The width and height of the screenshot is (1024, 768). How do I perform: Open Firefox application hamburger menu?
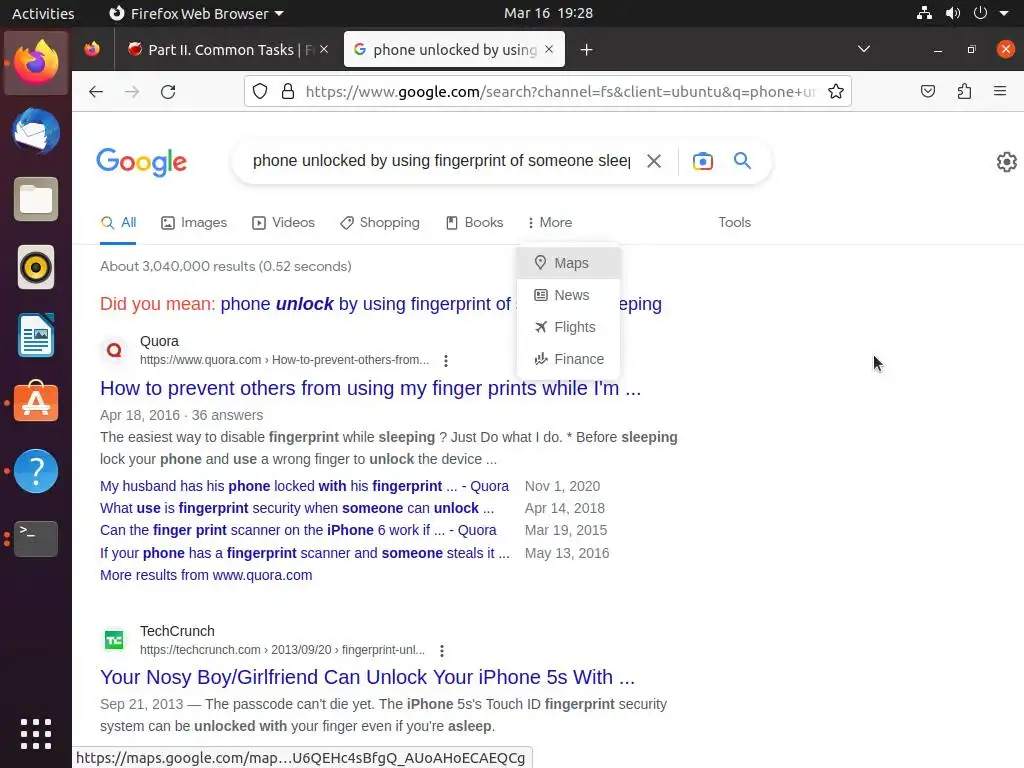[1000, 91]
